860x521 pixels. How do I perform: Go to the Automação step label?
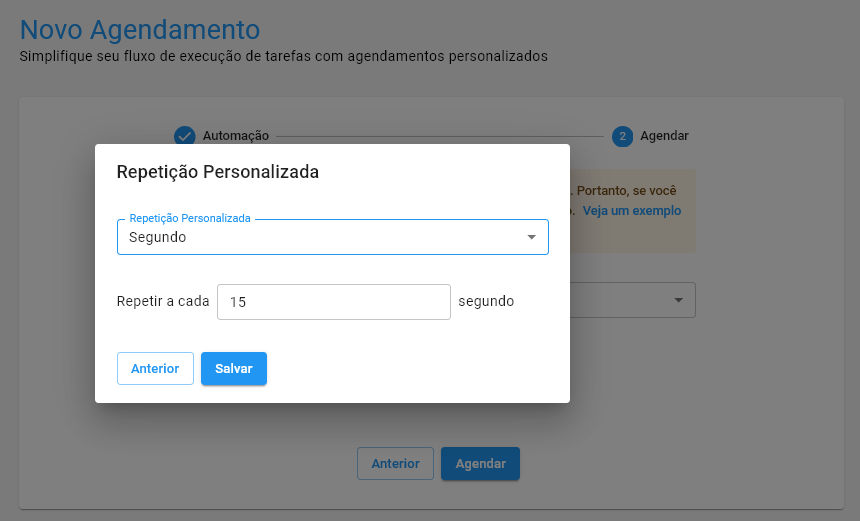pos(236,136)
